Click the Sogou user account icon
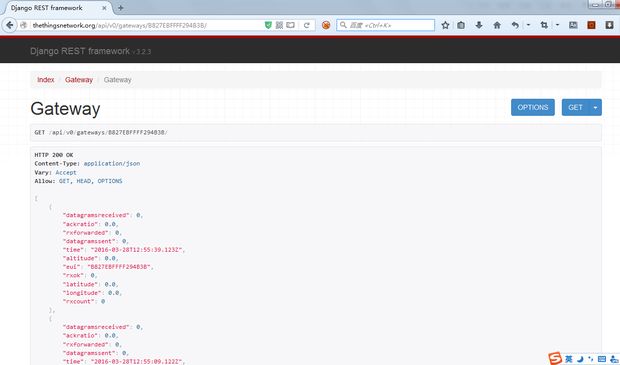Image resolution: width=620 pixels, height=365 pixels. click(x=614, y=359)
